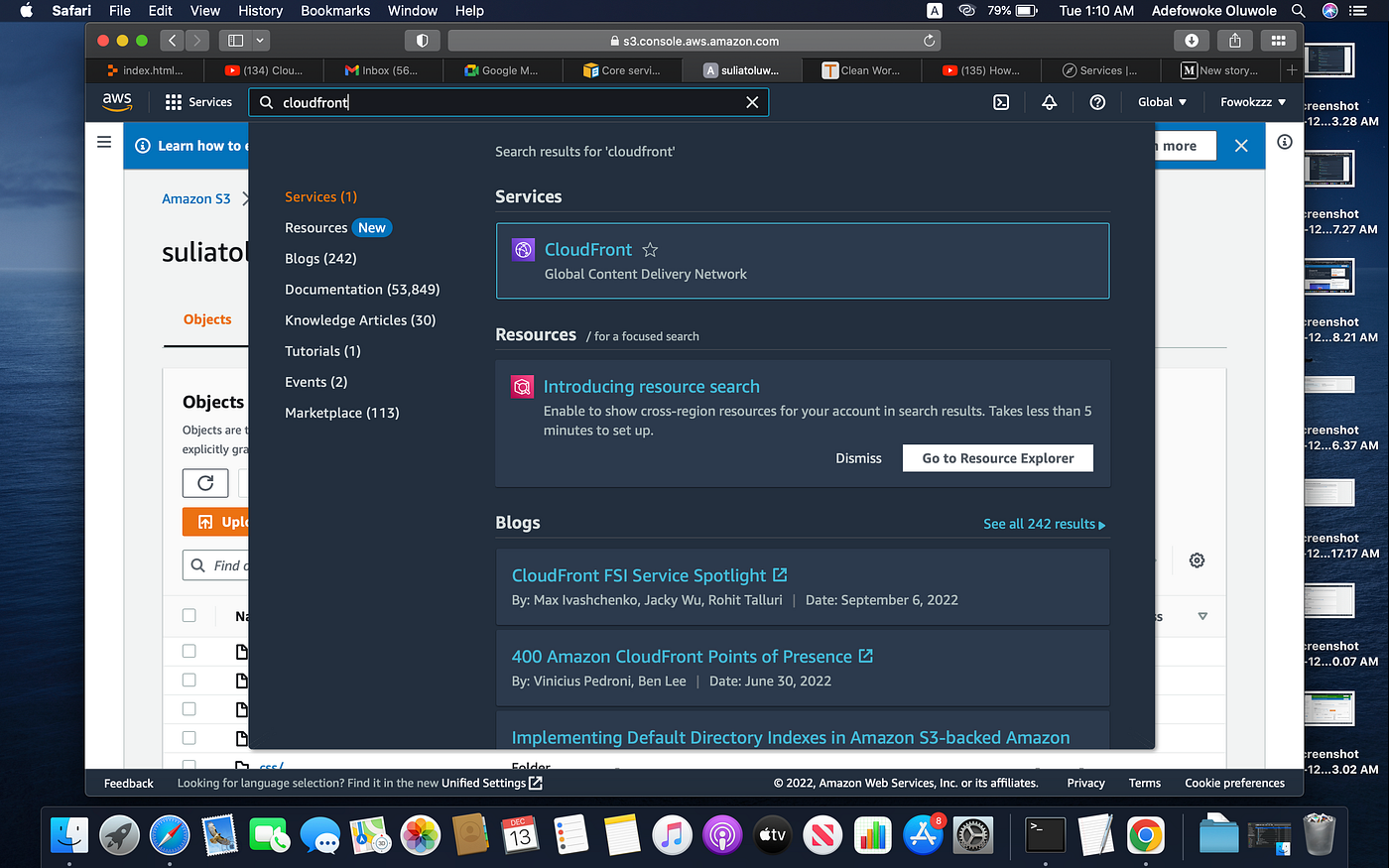Click Introducing resource search heading

(x=652, y=387)
